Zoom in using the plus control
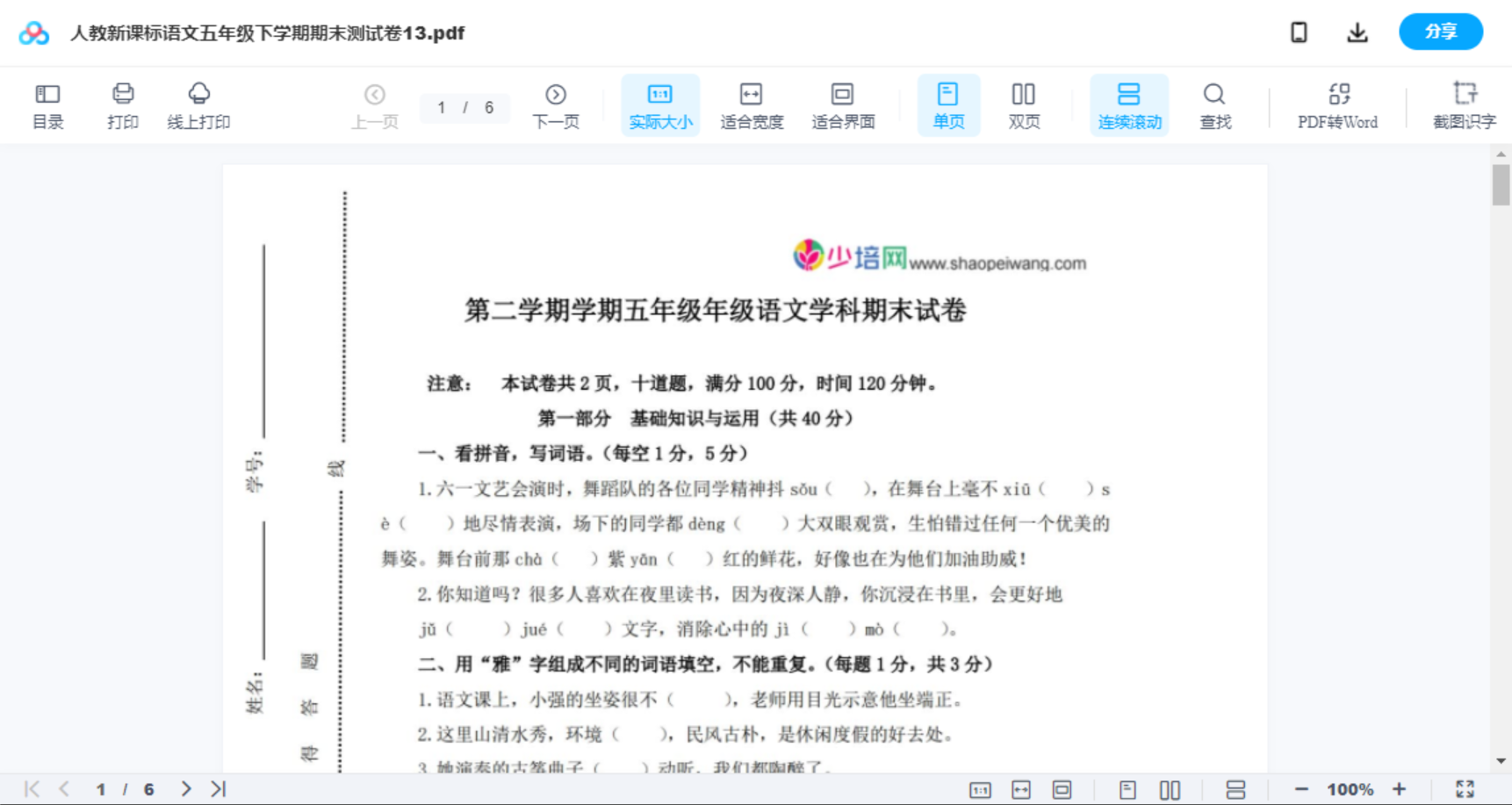 click(1400, 788)
